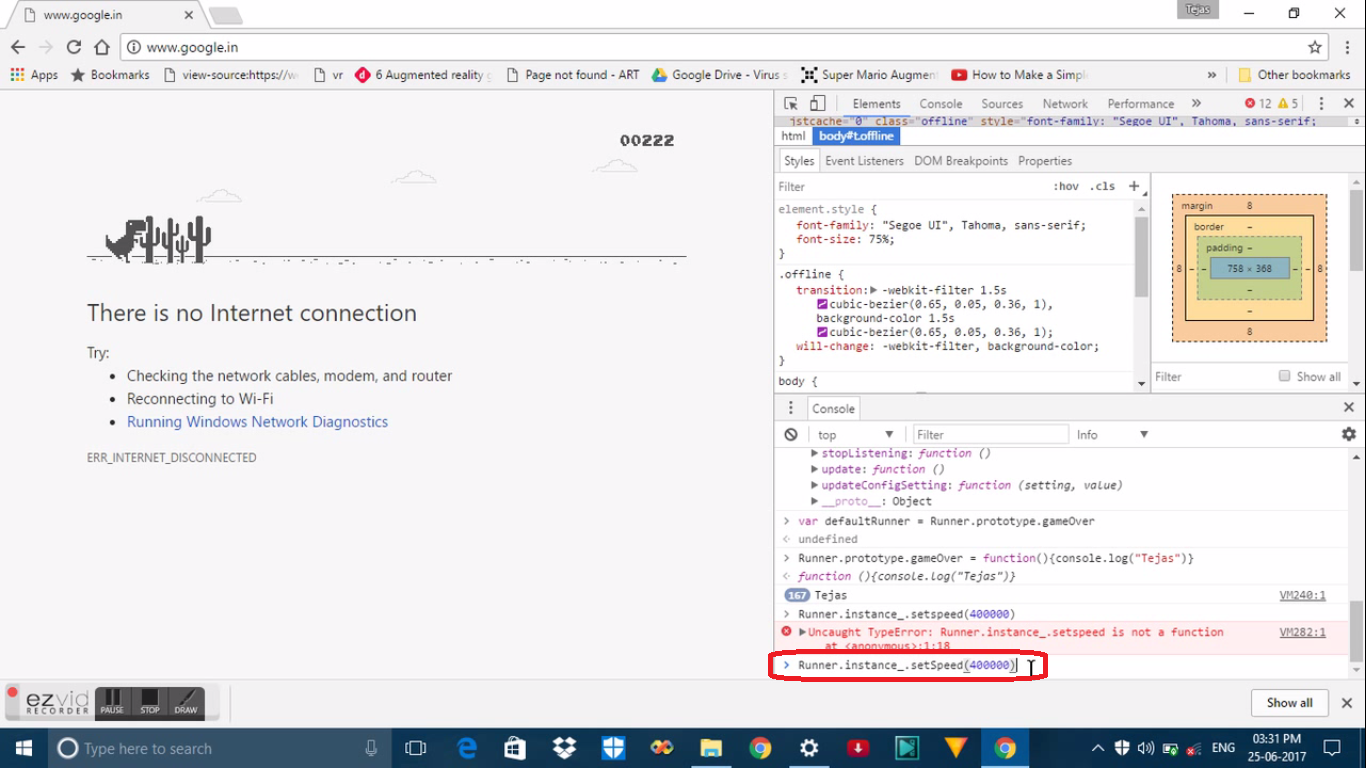Click the red error count indicator
Image resolution: width=1366 pixels, height=768 pixels.
pyautogui.click(x=1257, y=103)
